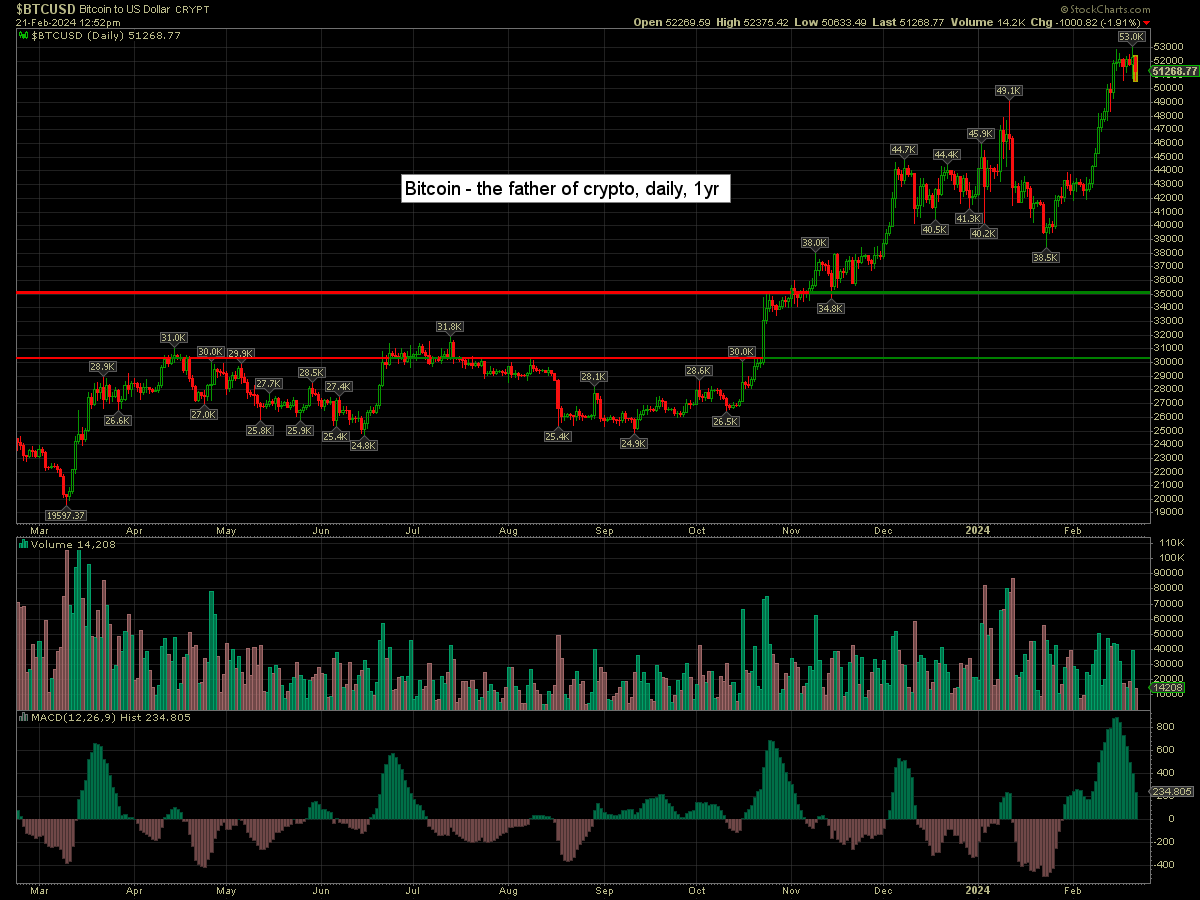Click the 24.8K June low callout
Image resolution: width=1200 pixels, height=900 pixels.
[364, 445]
